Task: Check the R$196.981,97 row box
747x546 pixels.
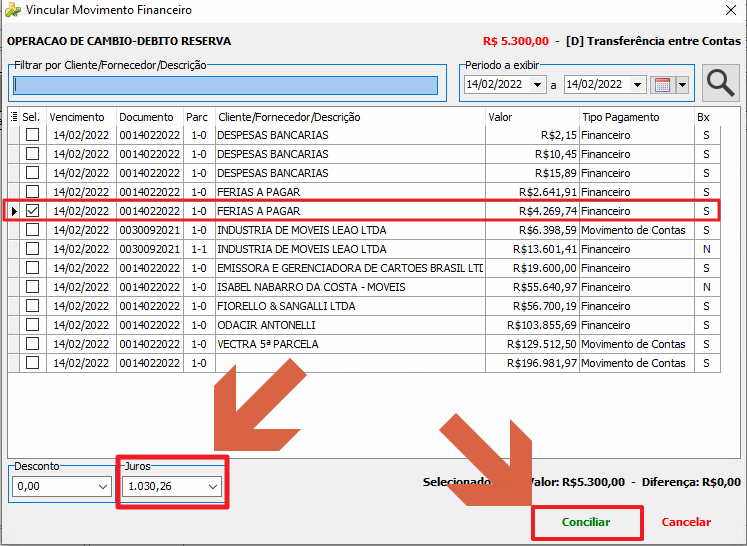Action: (32, 363)
